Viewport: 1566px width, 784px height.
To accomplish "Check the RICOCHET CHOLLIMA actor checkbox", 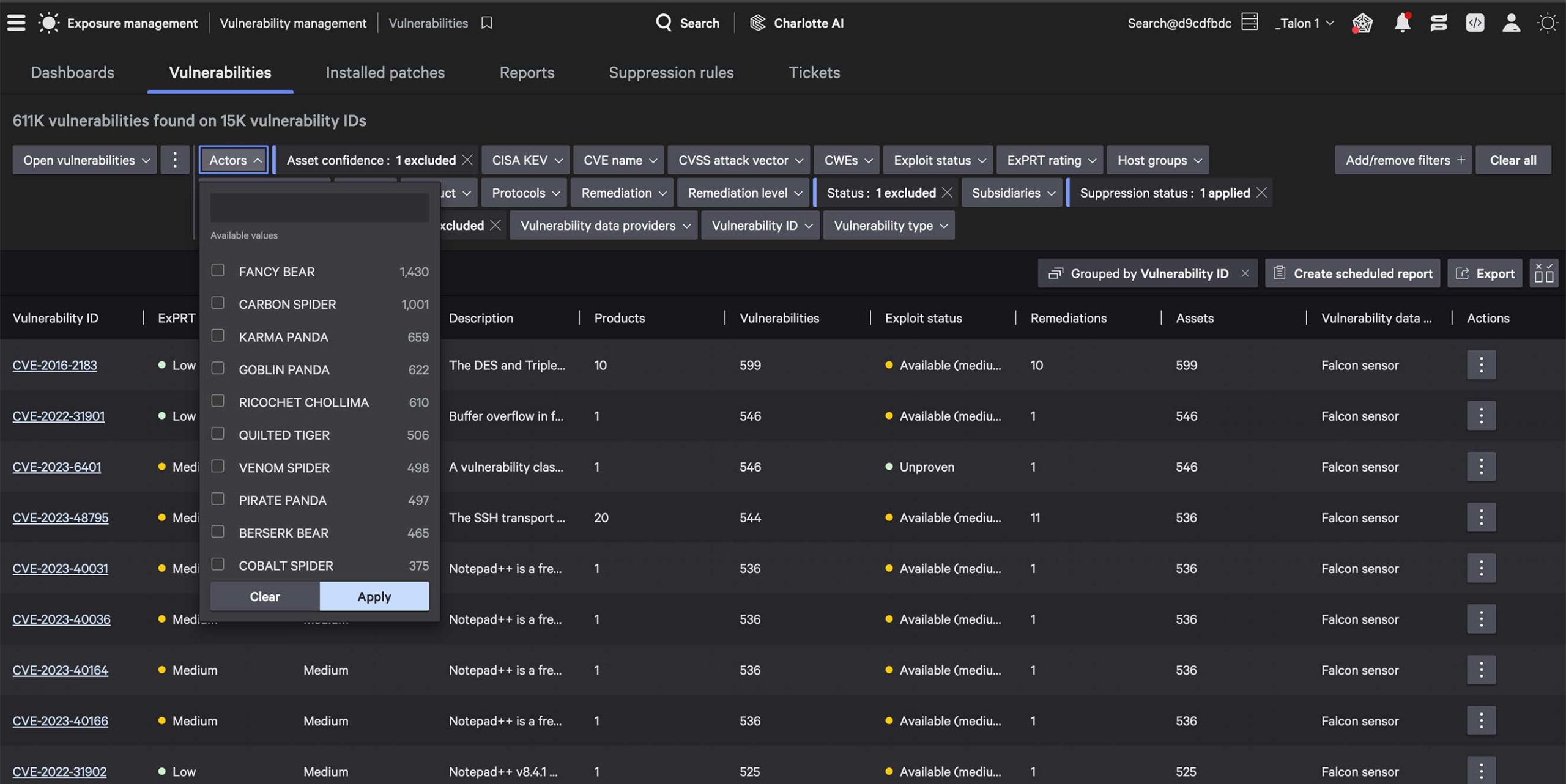I will pyautogui.click(x=218, y=401).
